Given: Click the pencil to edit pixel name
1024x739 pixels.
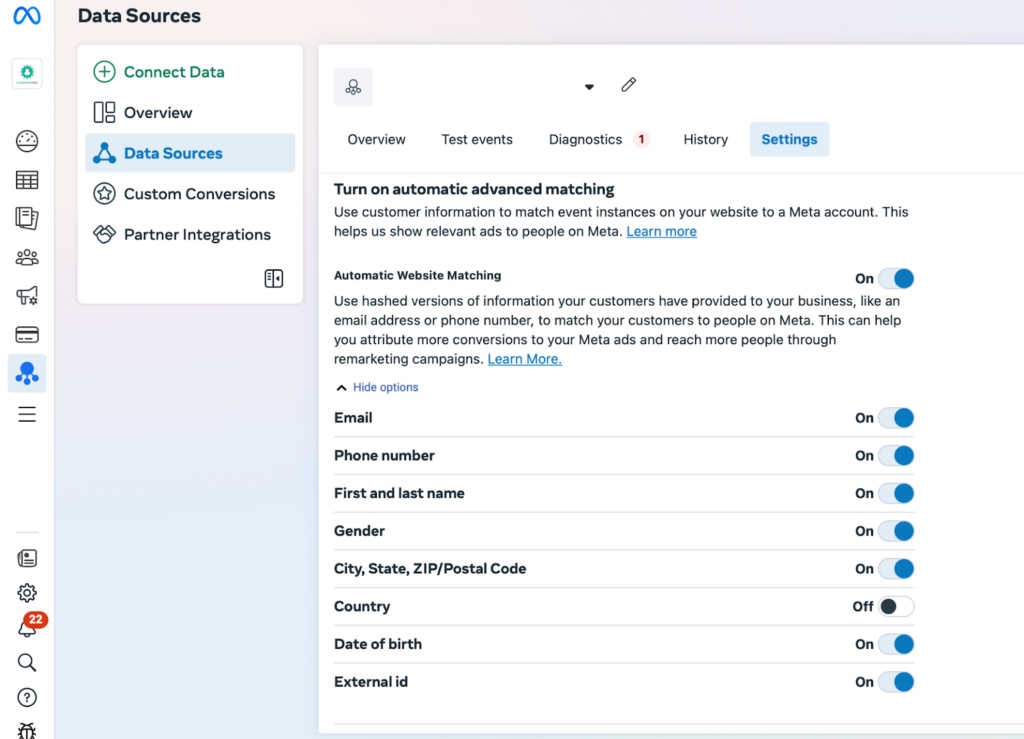Looking at the screenshot, I should click(628, 86).
